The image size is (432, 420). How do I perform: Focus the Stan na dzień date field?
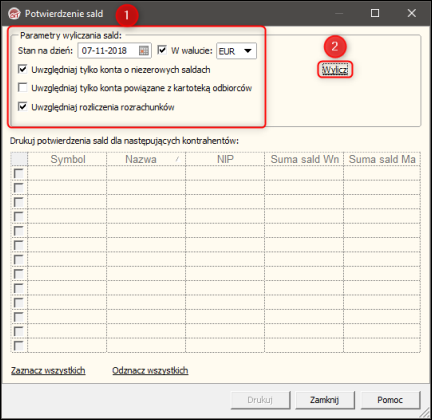109,51
